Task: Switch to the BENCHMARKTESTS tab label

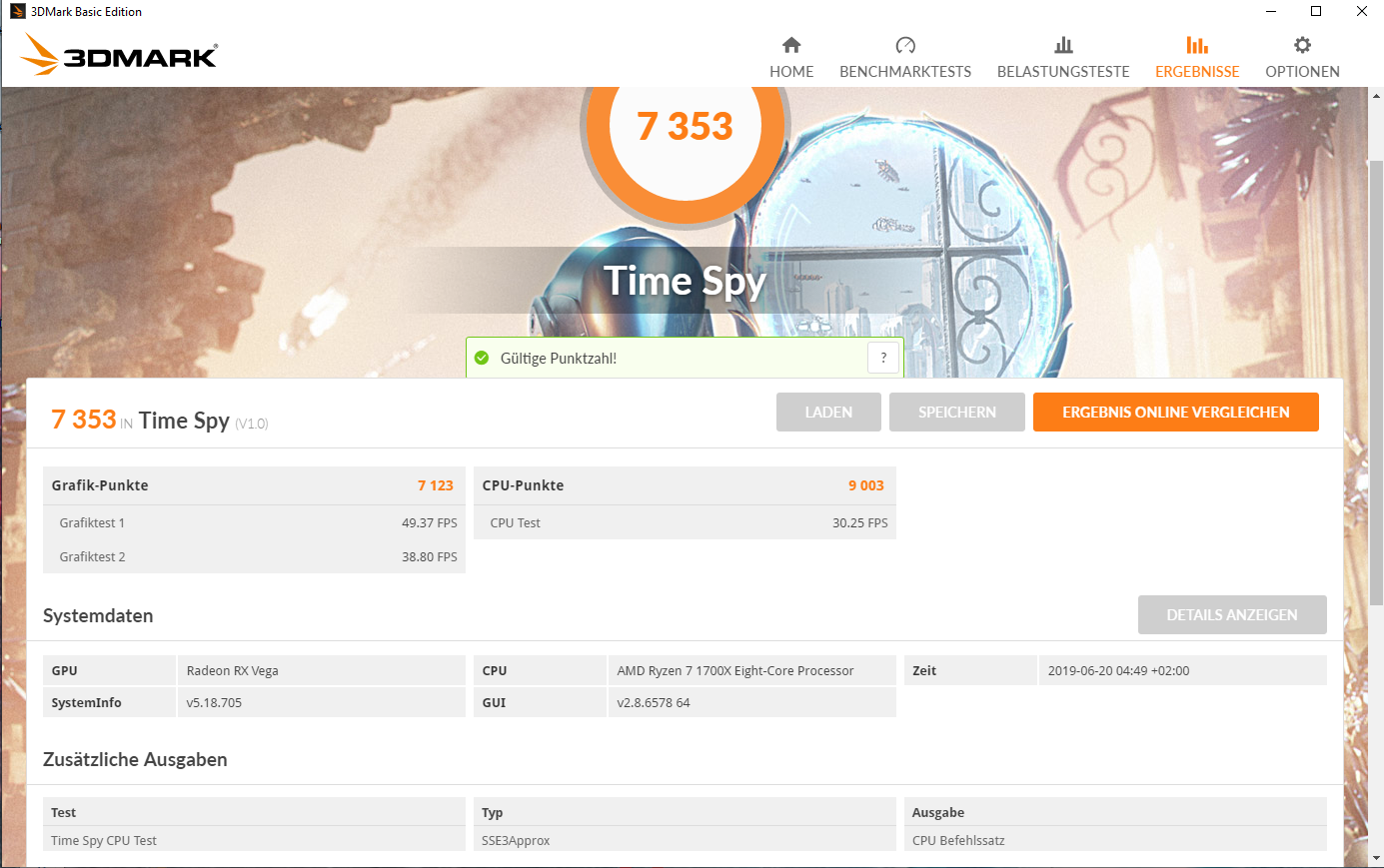Action: coord(905,72)
